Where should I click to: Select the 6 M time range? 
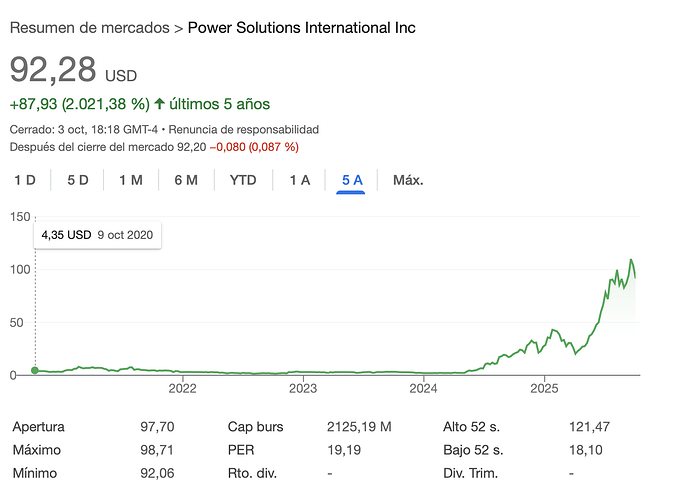[x=186, y=181]
